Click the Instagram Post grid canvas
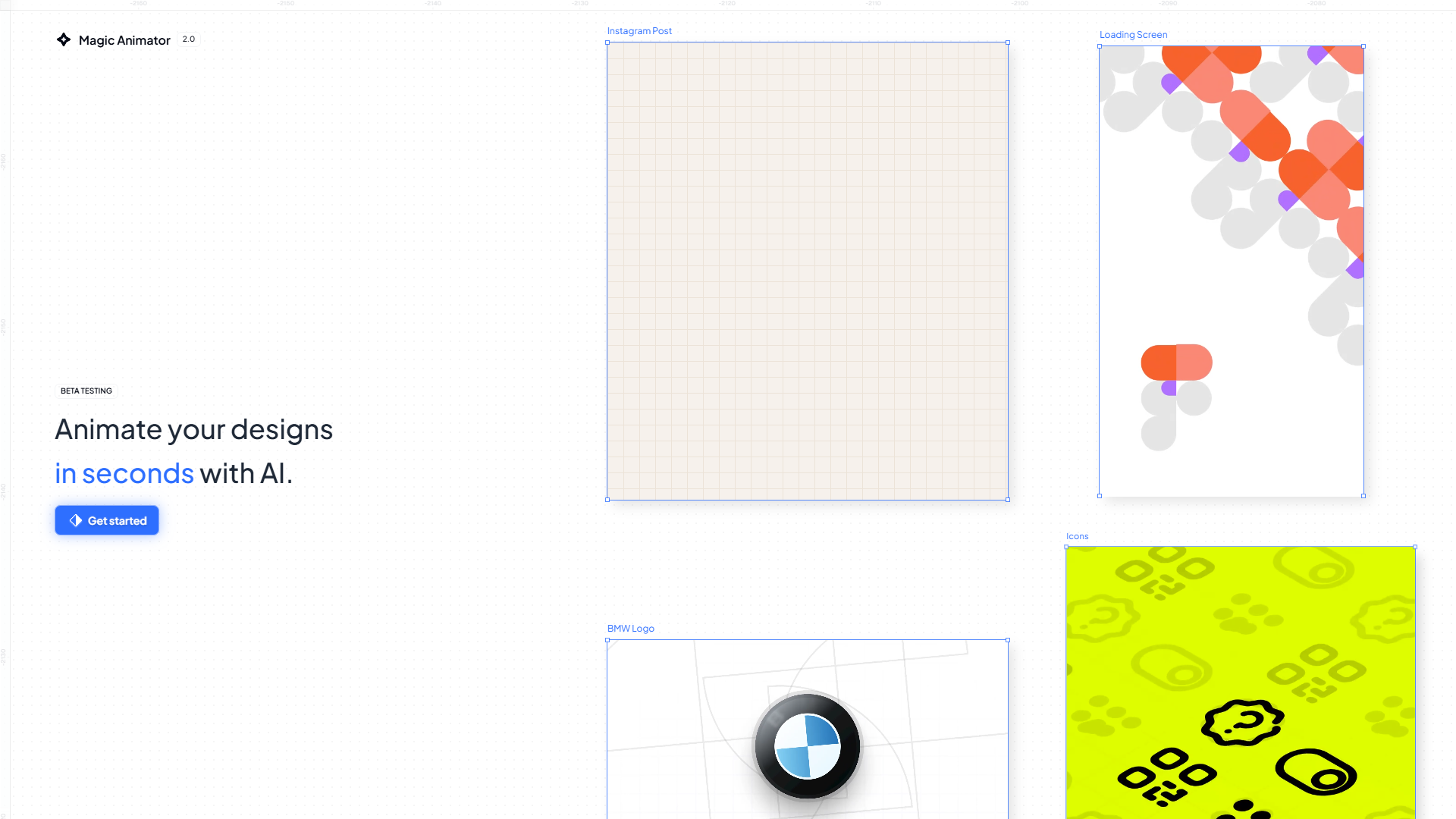Image resolution: width=1456 pixels, height=819 pixels. pyautogui.click(x=808, y=271)
